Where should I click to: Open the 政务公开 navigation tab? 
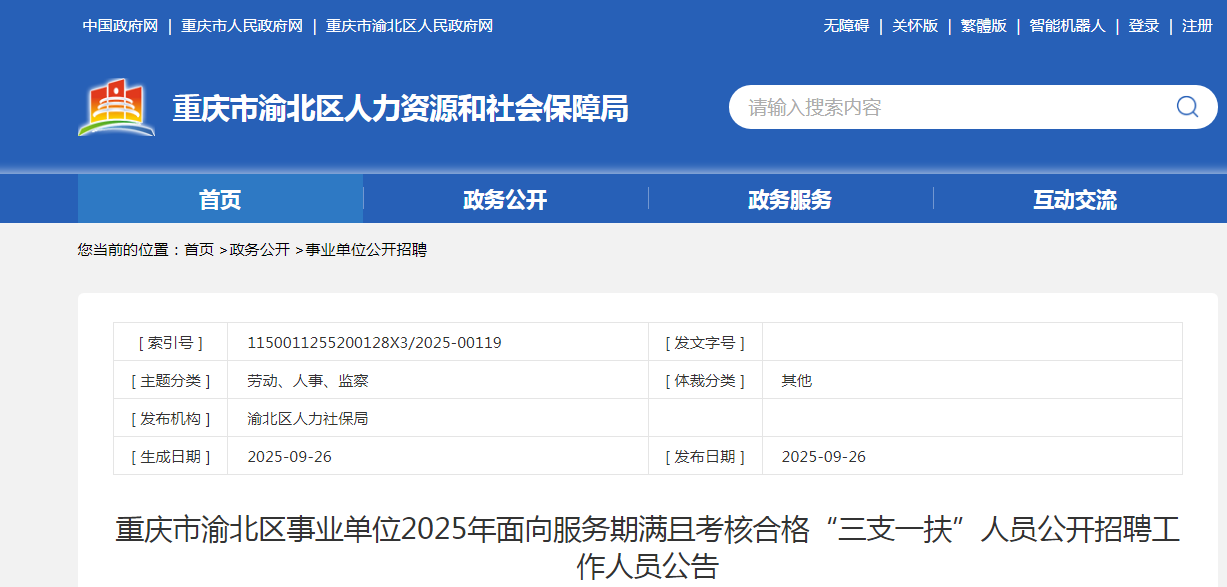pyautogui.click(x=505, y=199)
